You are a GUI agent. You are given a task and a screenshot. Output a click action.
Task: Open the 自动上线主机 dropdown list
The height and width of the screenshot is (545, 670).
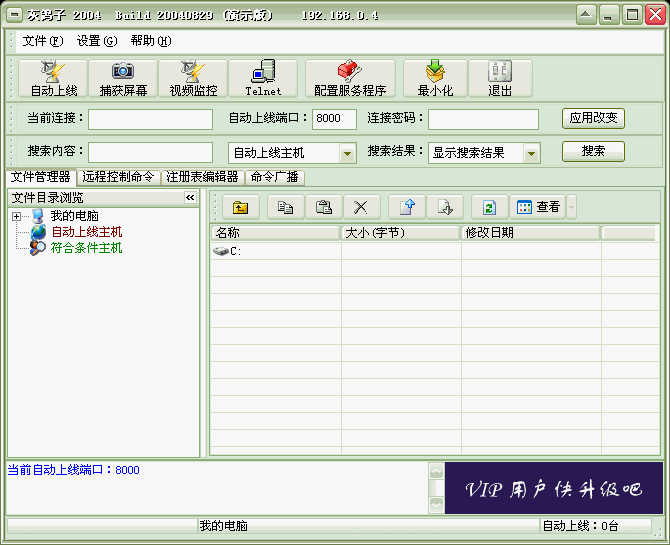point(347,153)
